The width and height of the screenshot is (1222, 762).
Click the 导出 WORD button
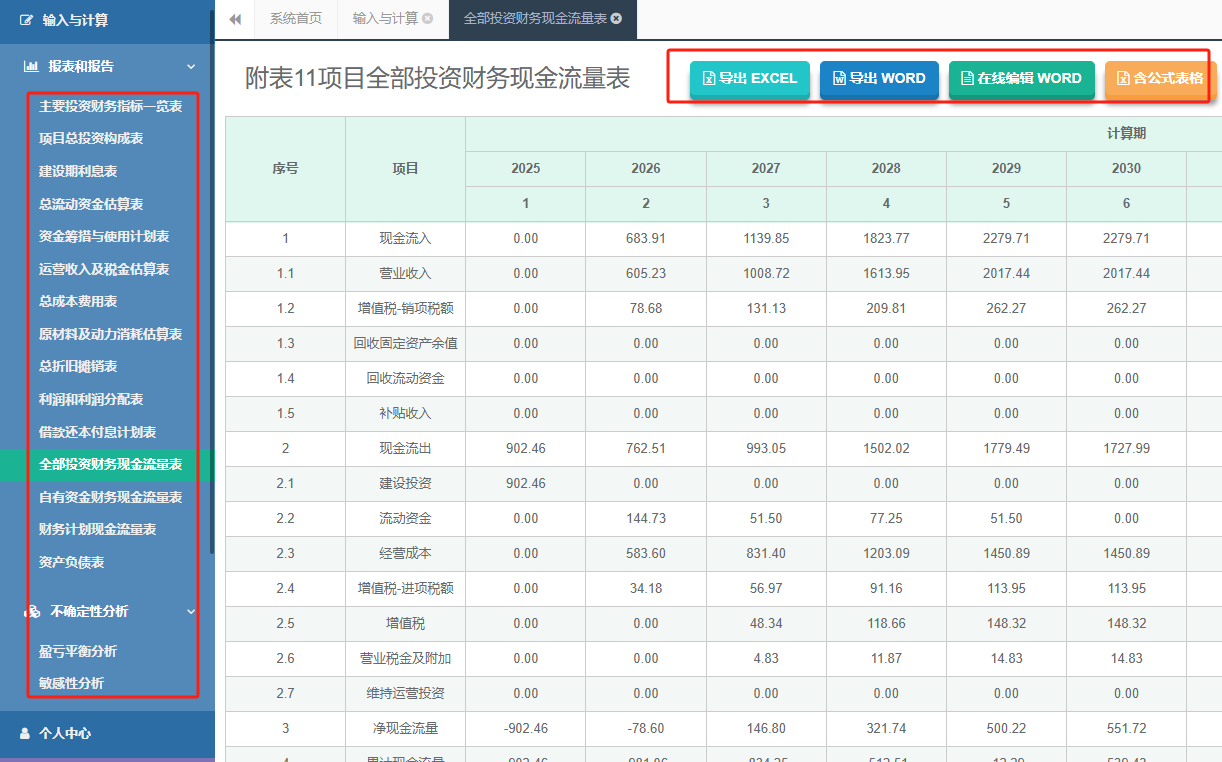point(879,78)
